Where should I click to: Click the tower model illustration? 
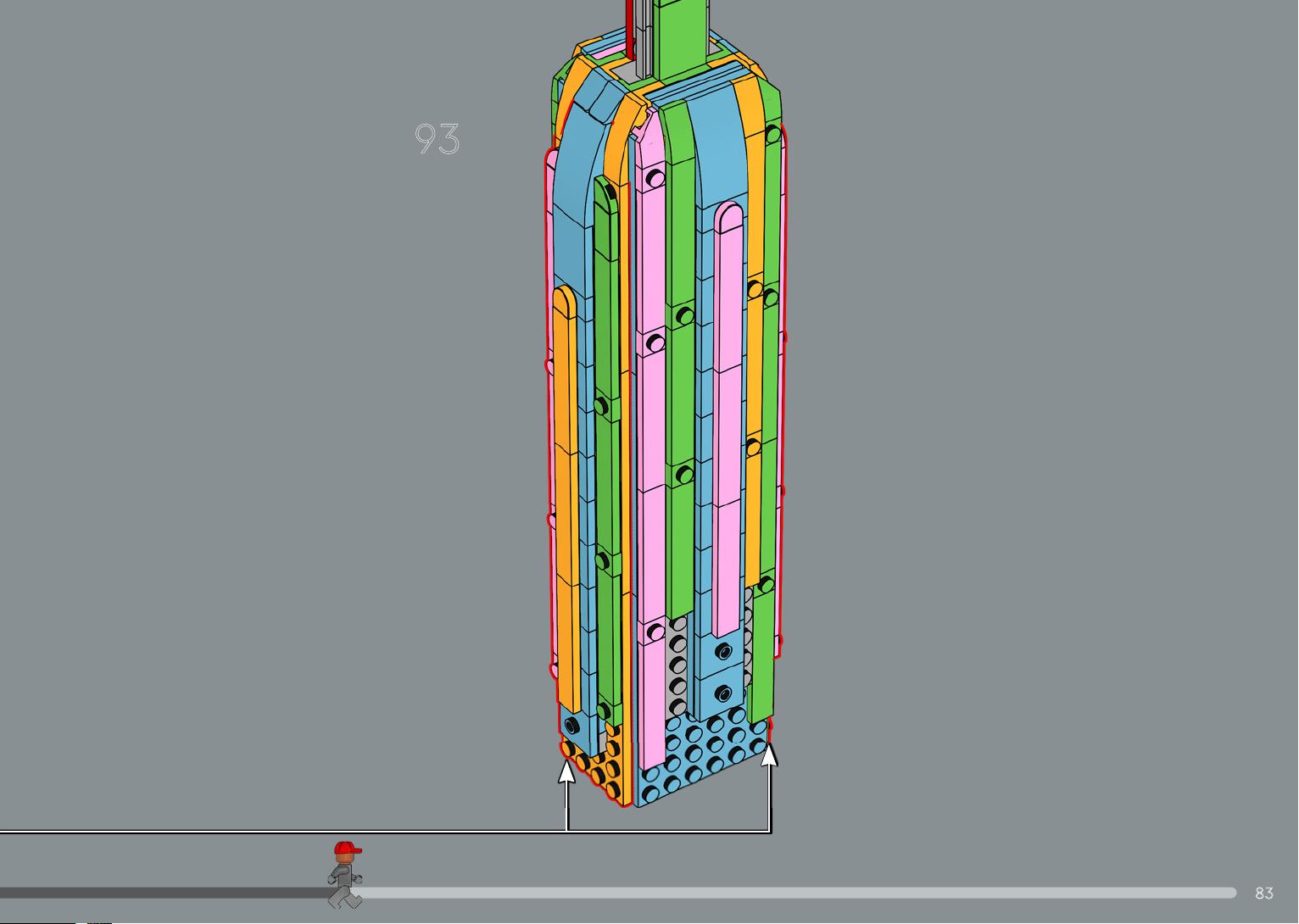point(666,403)
